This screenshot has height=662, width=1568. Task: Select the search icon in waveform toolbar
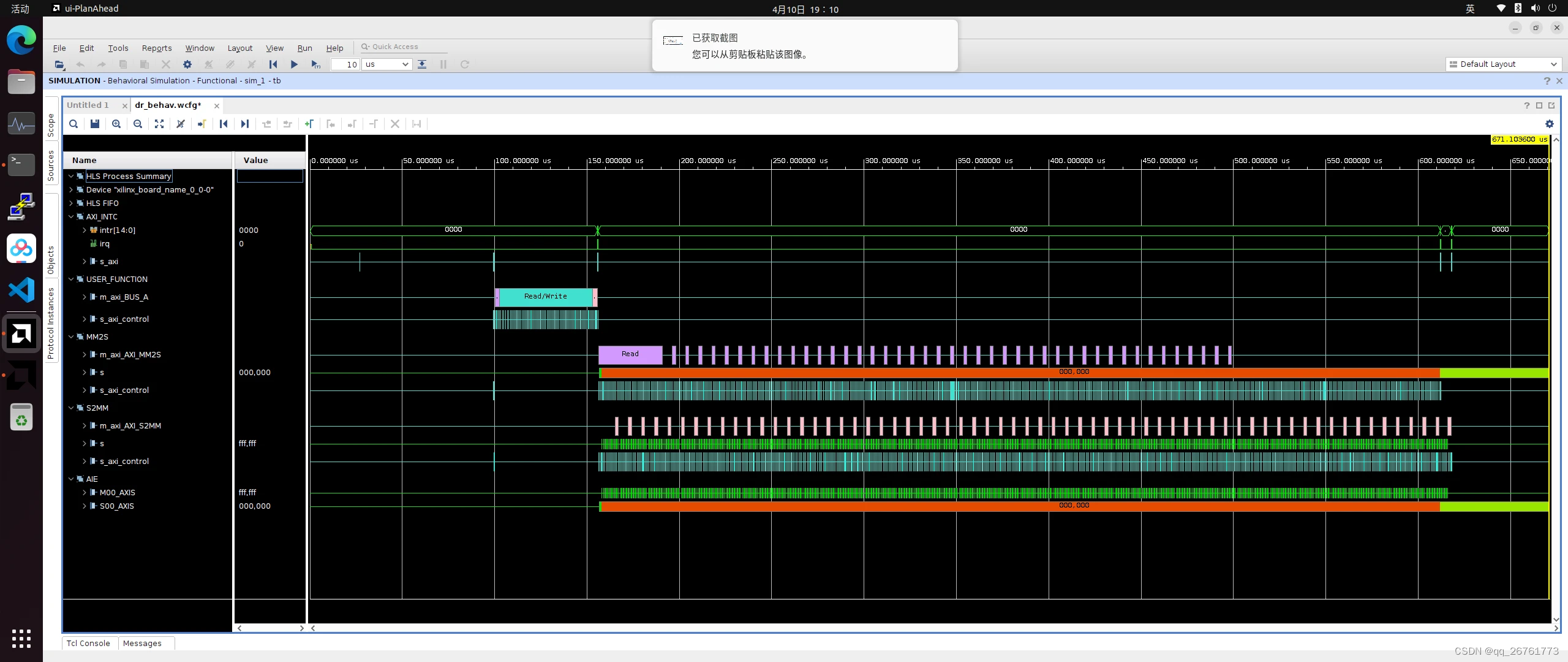point(73,124)
